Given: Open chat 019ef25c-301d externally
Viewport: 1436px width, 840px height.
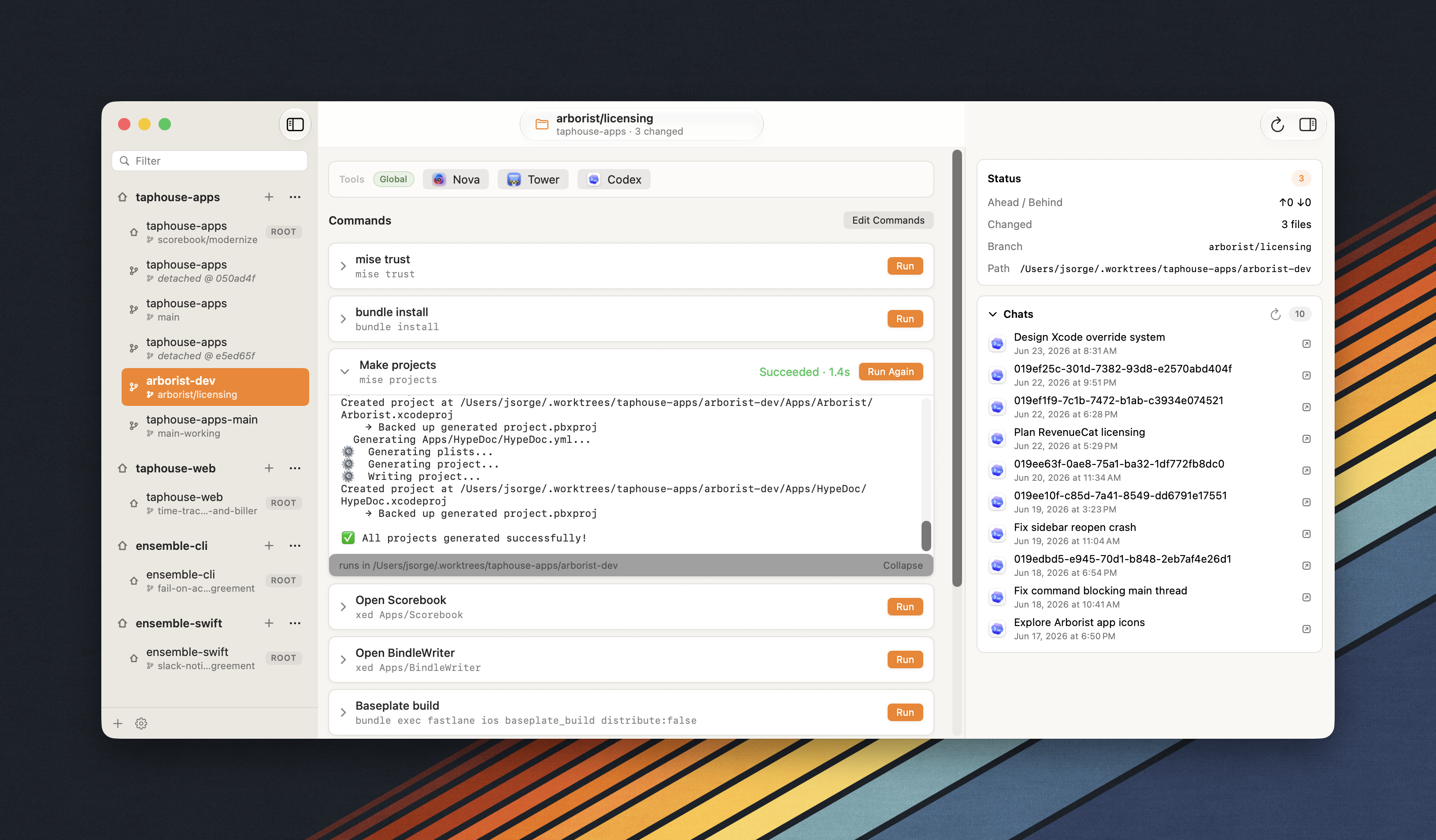Looking at the screenshot, I should coord(1306,375).
